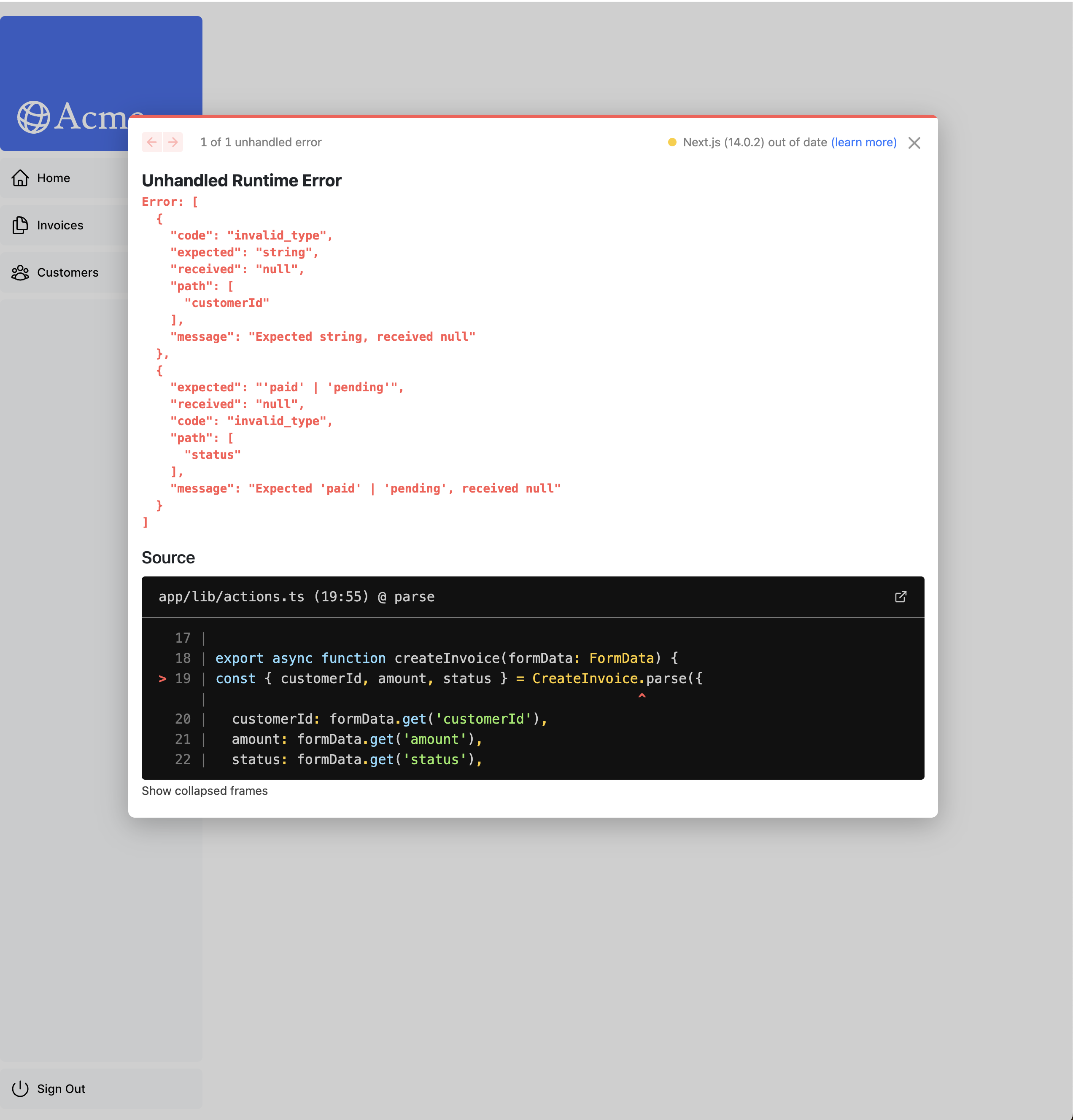1073x1120 pixels.
Task: Expand Show collapsed frames
Action: [204, 791]
